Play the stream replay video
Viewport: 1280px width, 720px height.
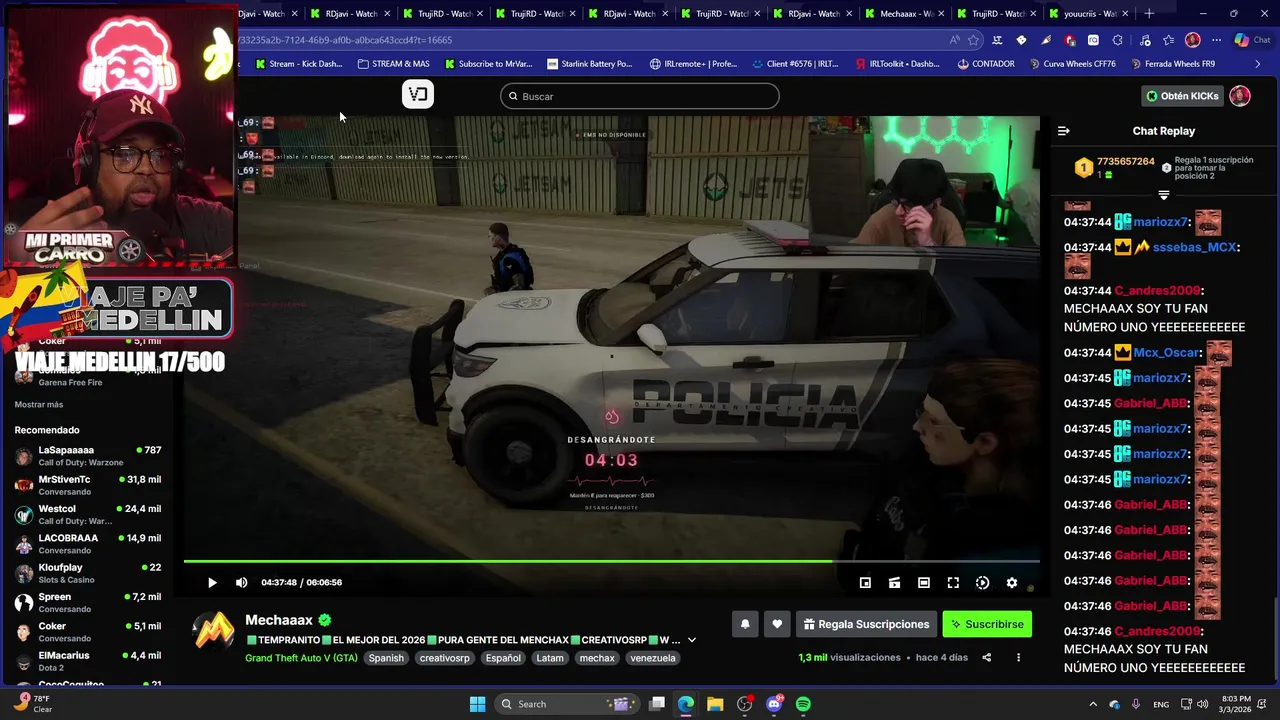(x=212, y=582)
